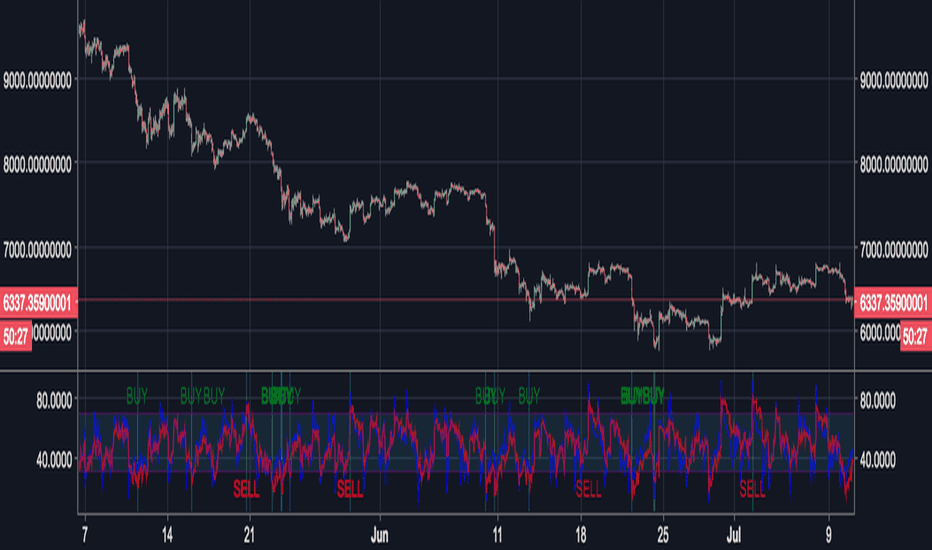Viewport: 932px width, 550px height.
Task: Click the 25 date label on the time axis
Action: (x=663, y=536)
